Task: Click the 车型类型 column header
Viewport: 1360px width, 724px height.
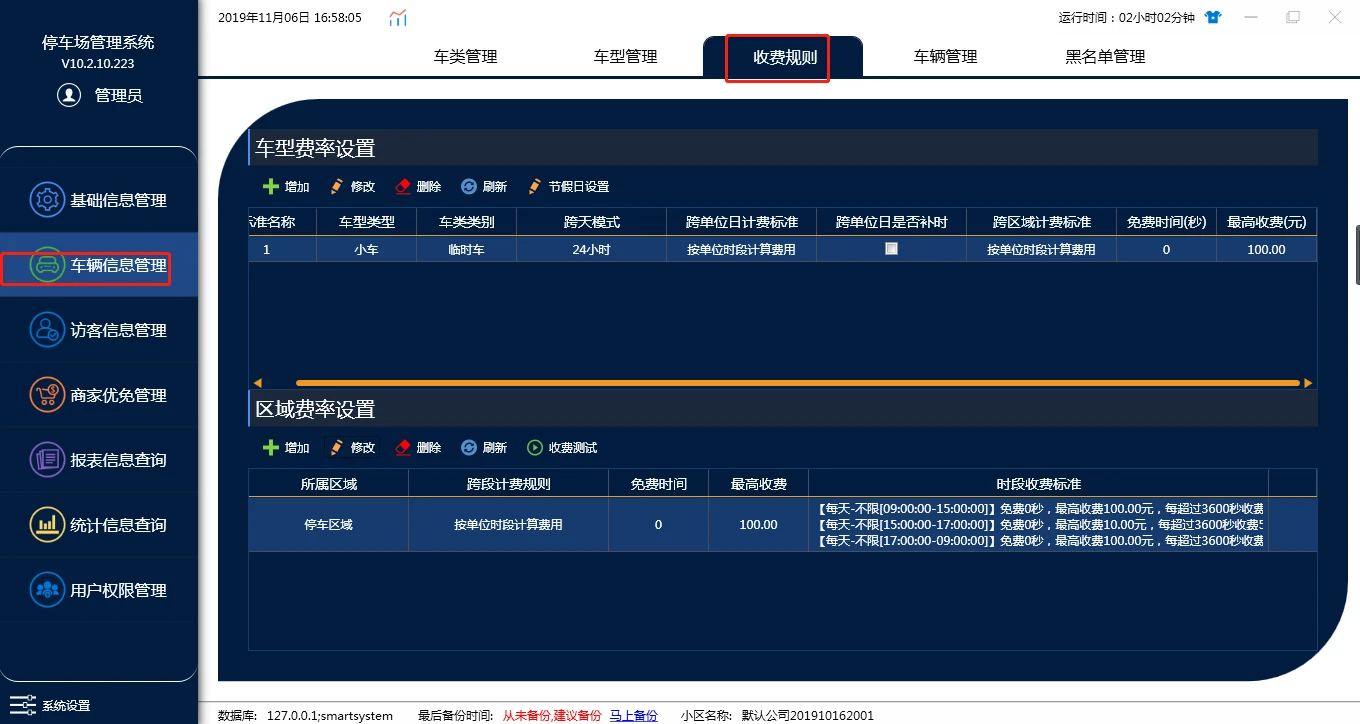Action: coord(367,222)
